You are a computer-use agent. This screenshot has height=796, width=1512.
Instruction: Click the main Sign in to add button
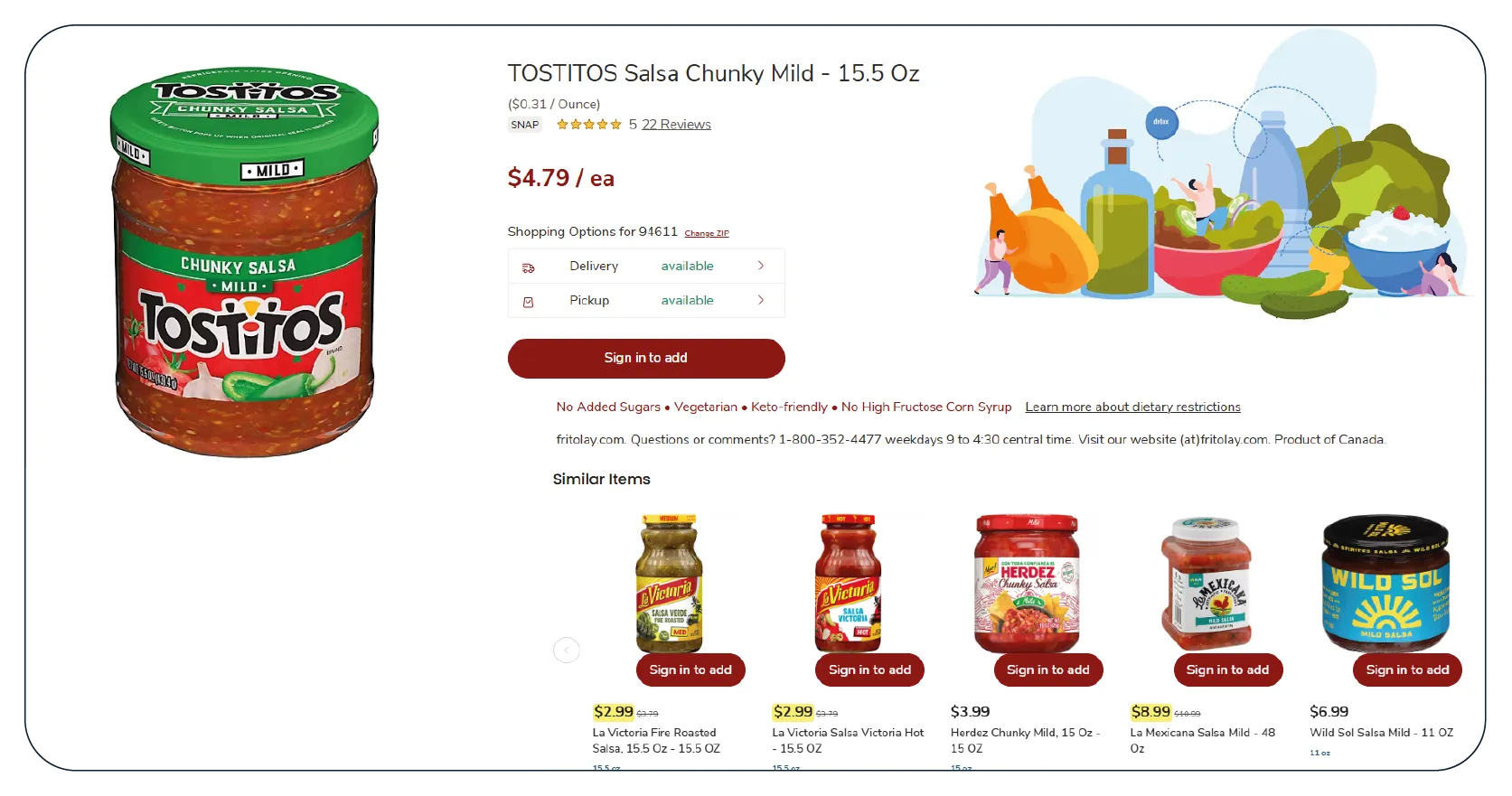(x=646, y=358)
